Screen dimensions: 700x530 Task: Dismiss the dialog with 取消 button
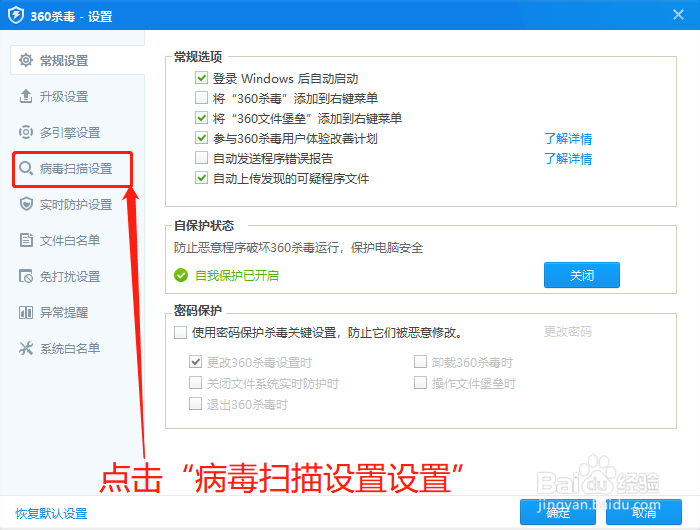(x=644, y=512)
